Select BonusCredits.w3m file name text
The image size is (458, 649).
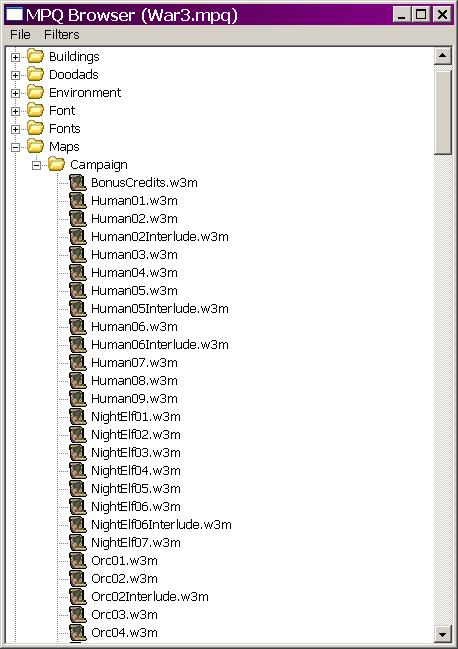click(x=144, y=183)
